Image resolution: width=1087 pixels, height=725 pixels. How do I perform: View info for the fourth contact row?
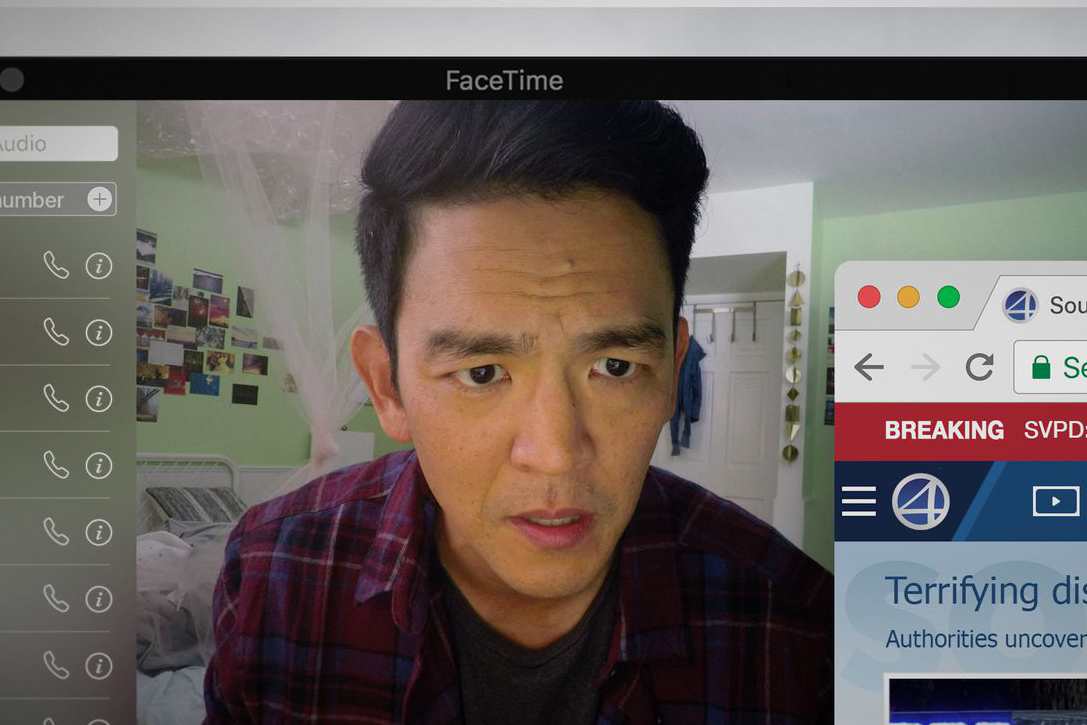pos(98,465)
